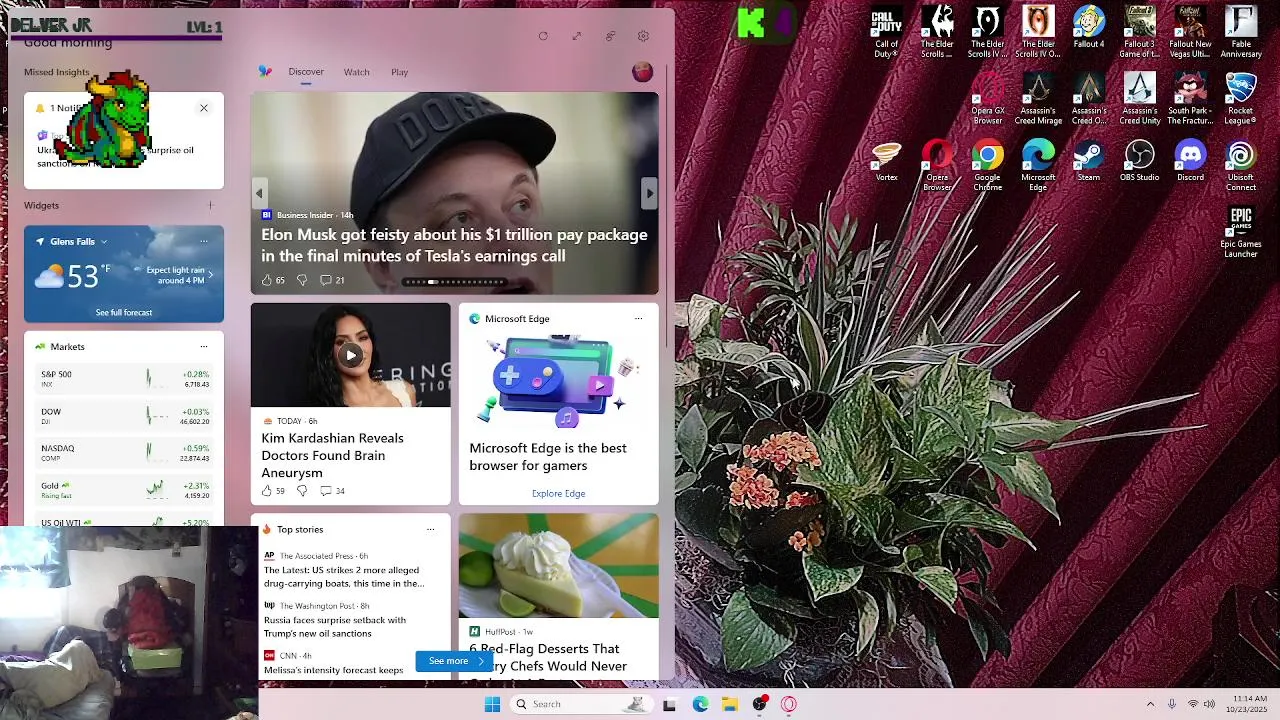Switch to Watch tab
This screenshot has width=1280, height=720.
[357, 72]
